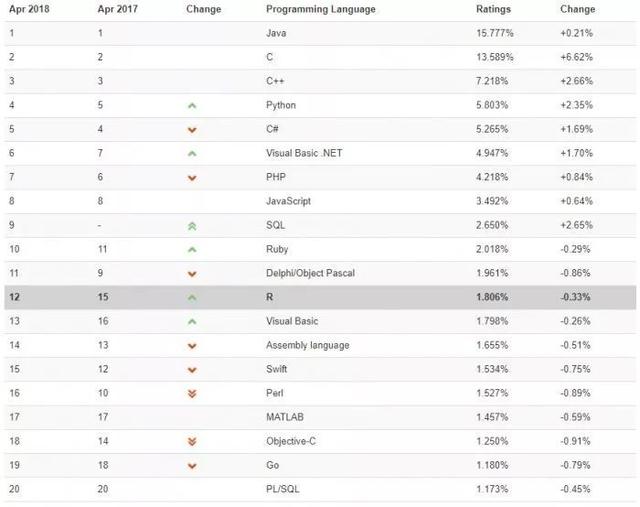Click the green up arrow in Ruby row
This screenshot has height=507, width=640.
[x=192, y=249]
